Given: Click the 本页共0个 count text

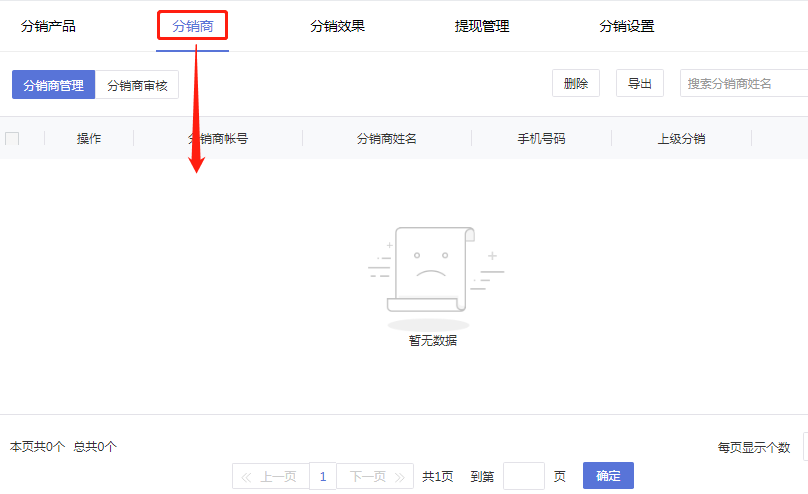Looking at the screenshot, I should click(37, 447).
